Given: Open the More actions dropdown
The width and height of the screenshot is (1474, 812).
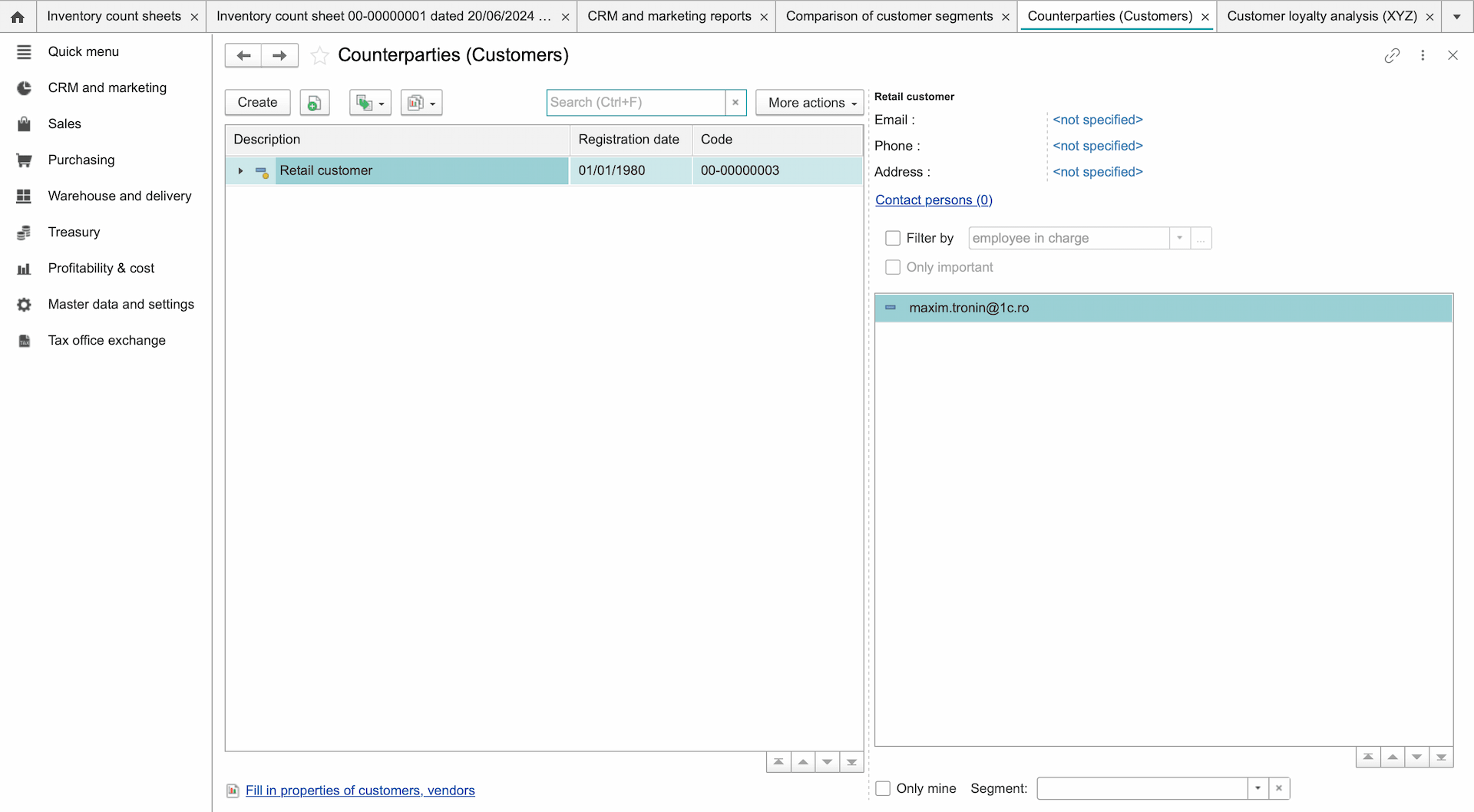Looking at the screenshot, I should click(811, 102).
